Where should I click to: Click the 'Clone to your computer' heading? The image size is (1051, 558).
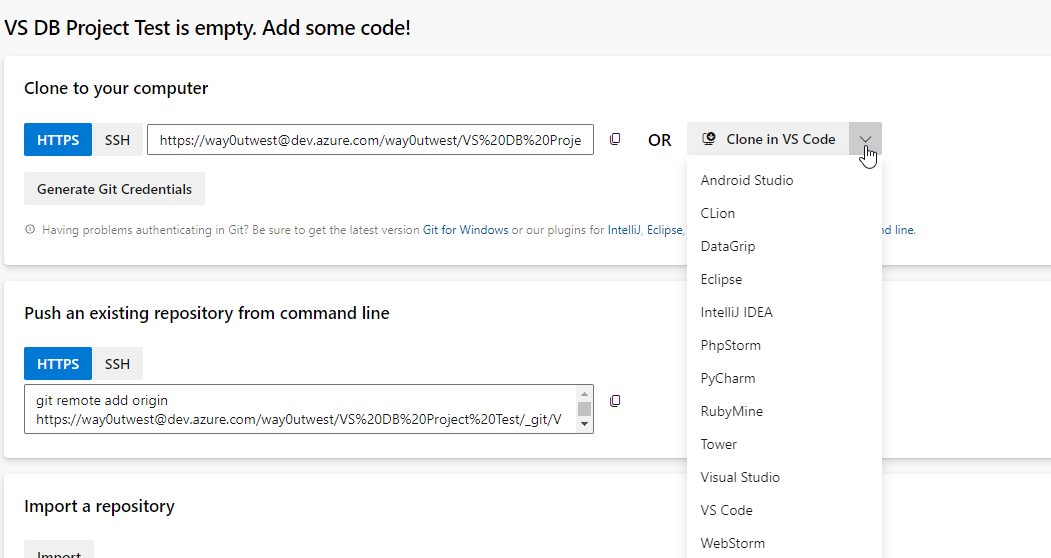click(116, 88)
